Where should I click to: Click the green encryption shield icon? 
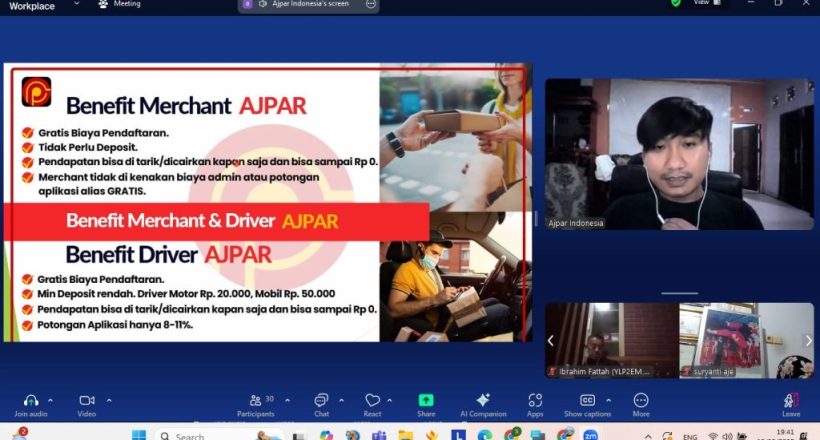[676, 3]
